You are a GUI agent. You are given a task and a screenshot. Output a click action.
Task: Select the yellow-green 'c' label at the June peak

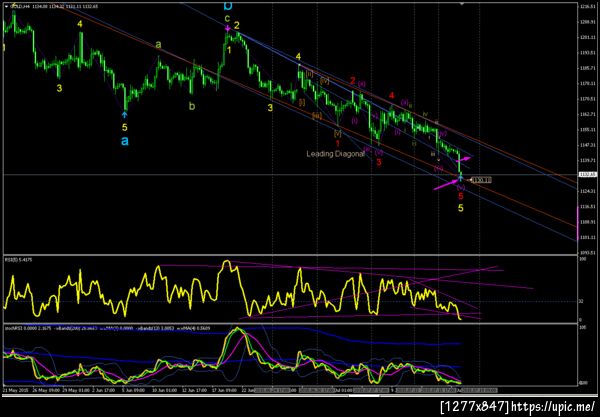coord(227,18)
